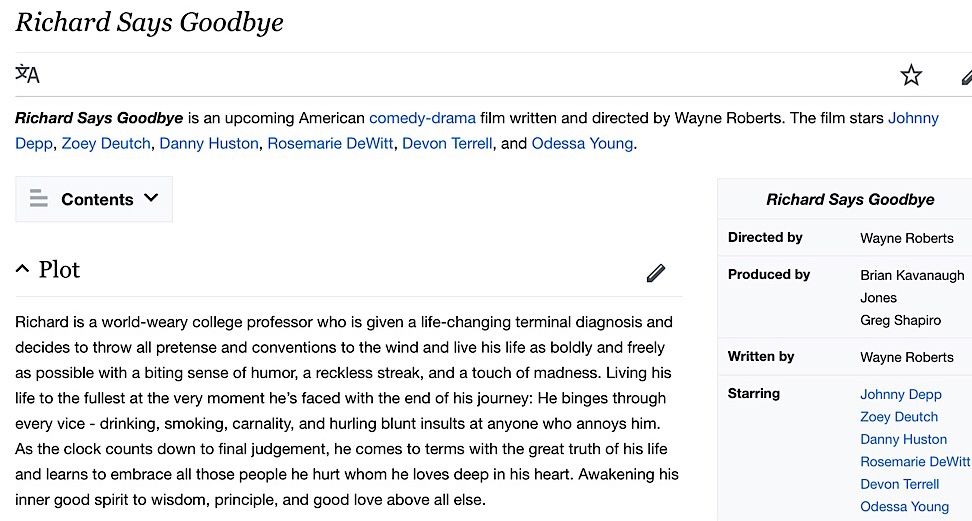Click the Contents list icon

[x=39, y=199]
